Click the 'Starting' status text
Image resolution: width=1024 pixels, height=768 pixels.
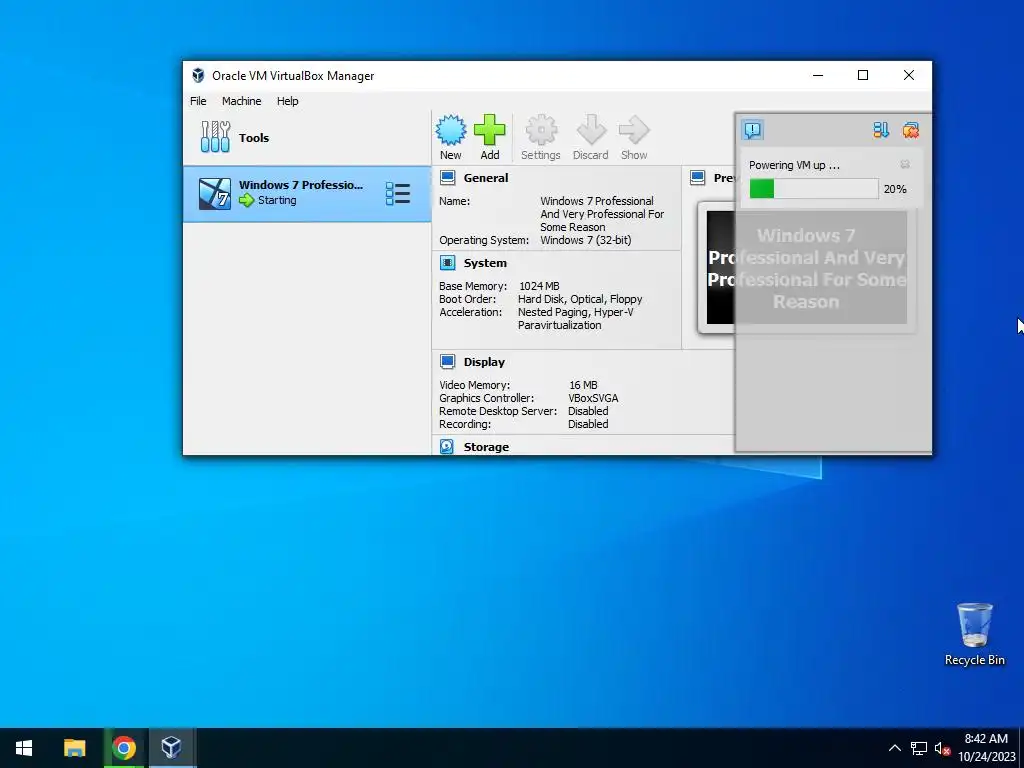click(x=277, y=200)
